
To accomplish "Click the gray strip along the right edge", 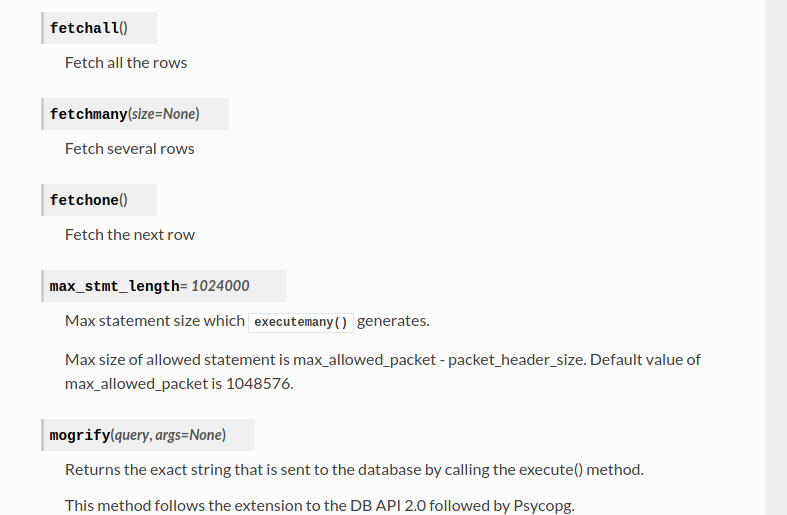I will point(776,257).
